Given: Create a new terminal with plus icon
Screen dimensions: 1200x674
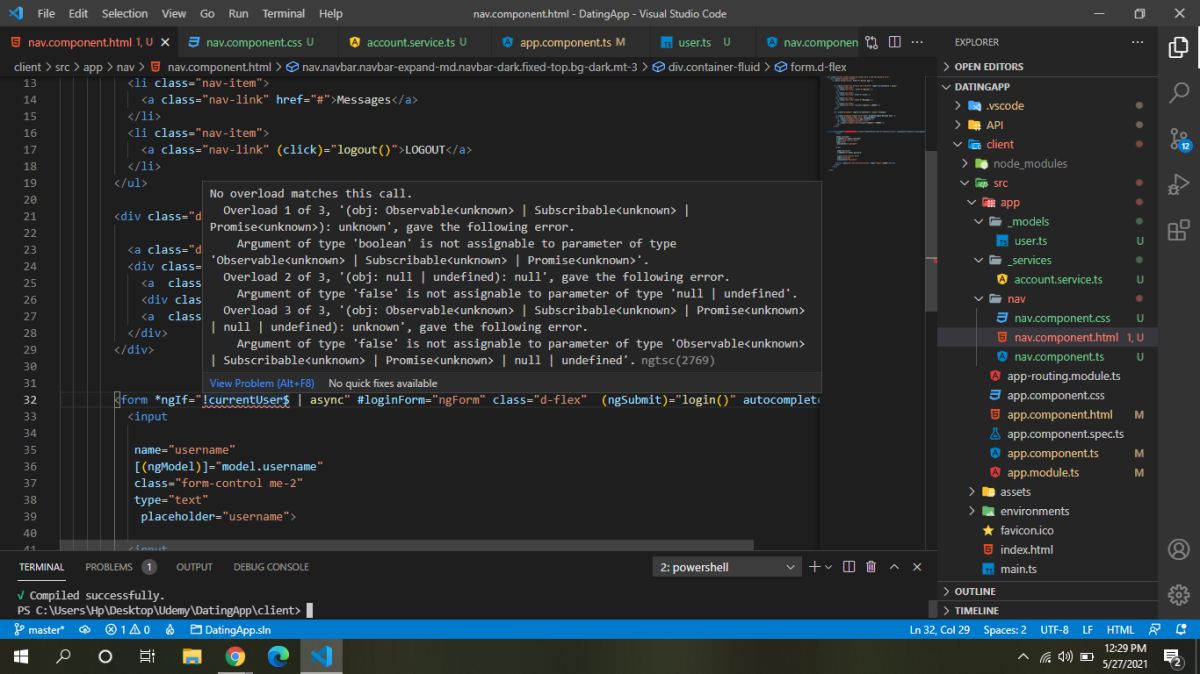Looking at the screenshot, I should pyautogui.click(x=814, y=567).
